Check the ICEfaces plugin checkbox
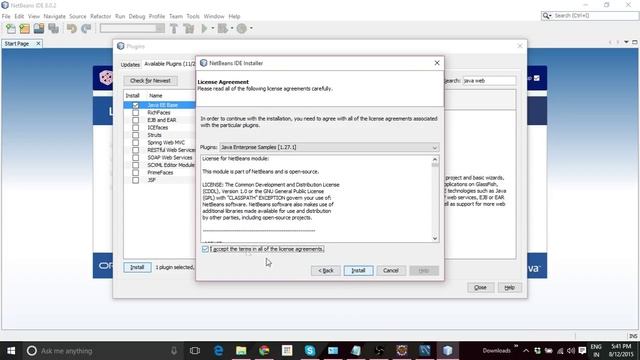Image resolution: width=640 pixels, height=360 pixels. (x=136, y=128)
